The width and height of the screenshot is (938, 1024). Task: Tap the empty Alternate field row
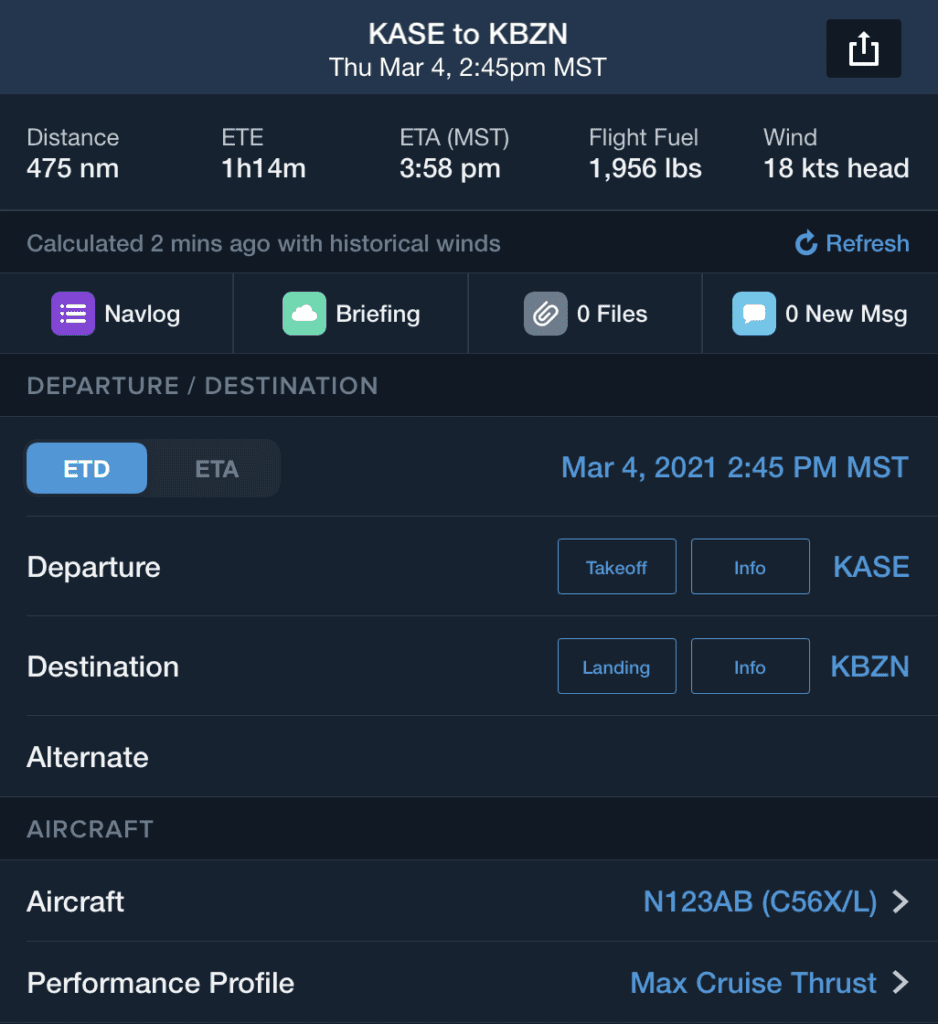pos(468,757)
